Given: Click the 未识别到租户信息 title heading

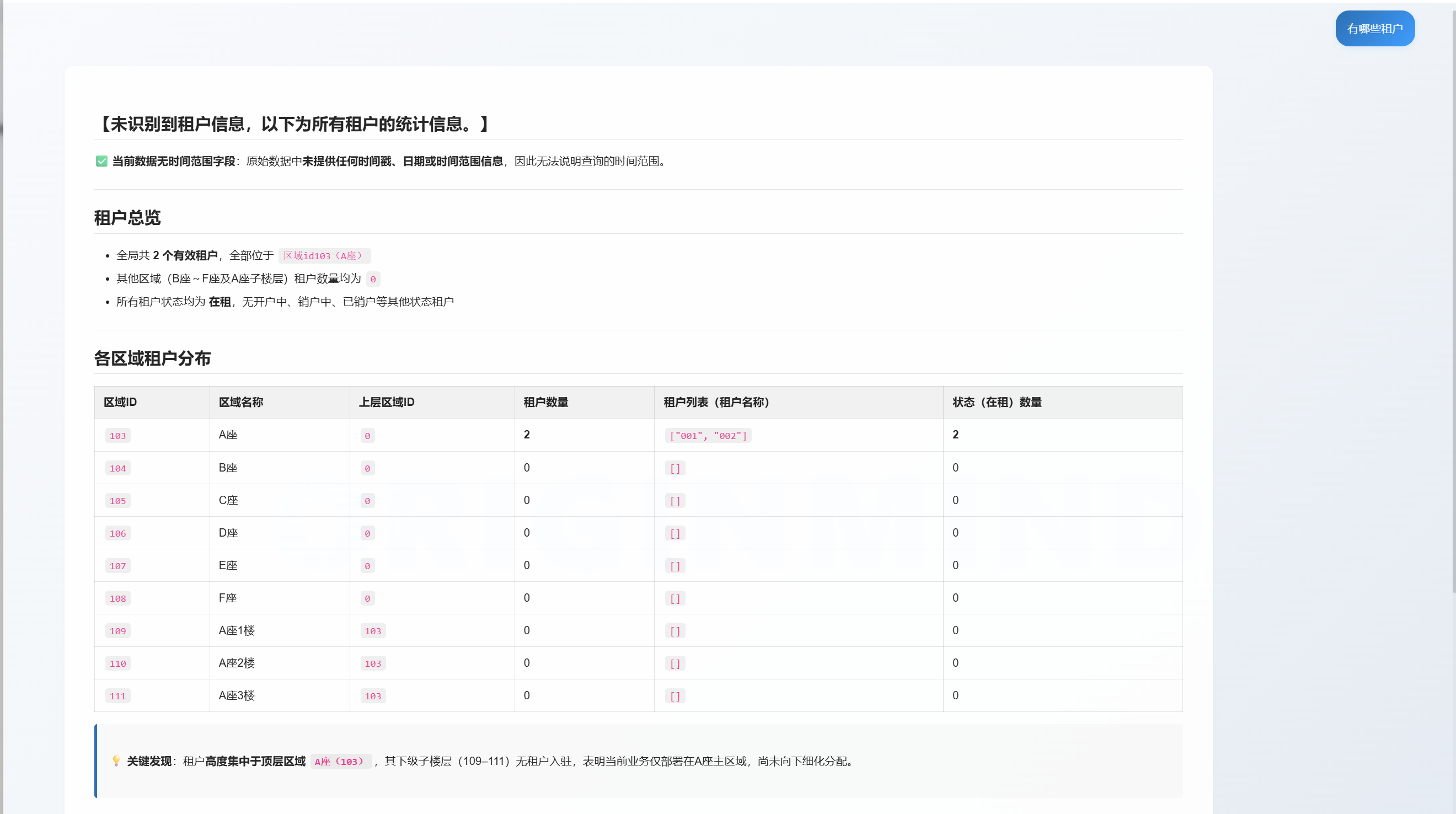Looking at the screenshot, I should click(x=294, y=124).
